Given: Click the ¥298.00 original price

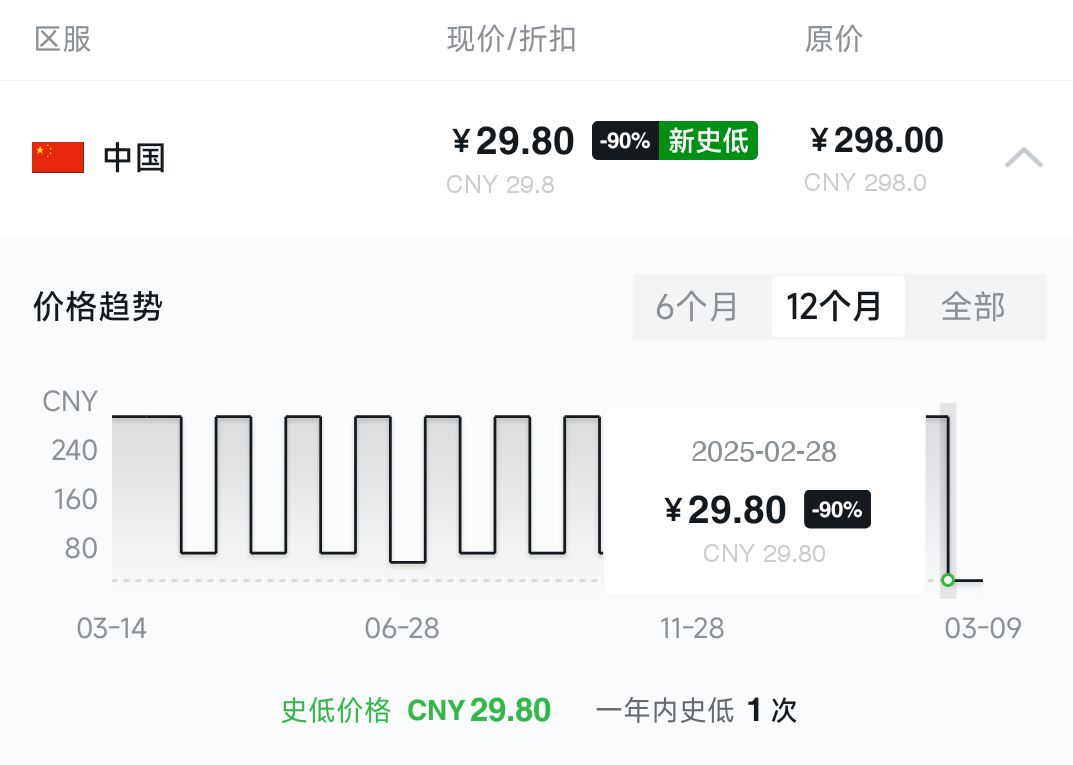Looking at the screenshot, I should click(877, 140).
